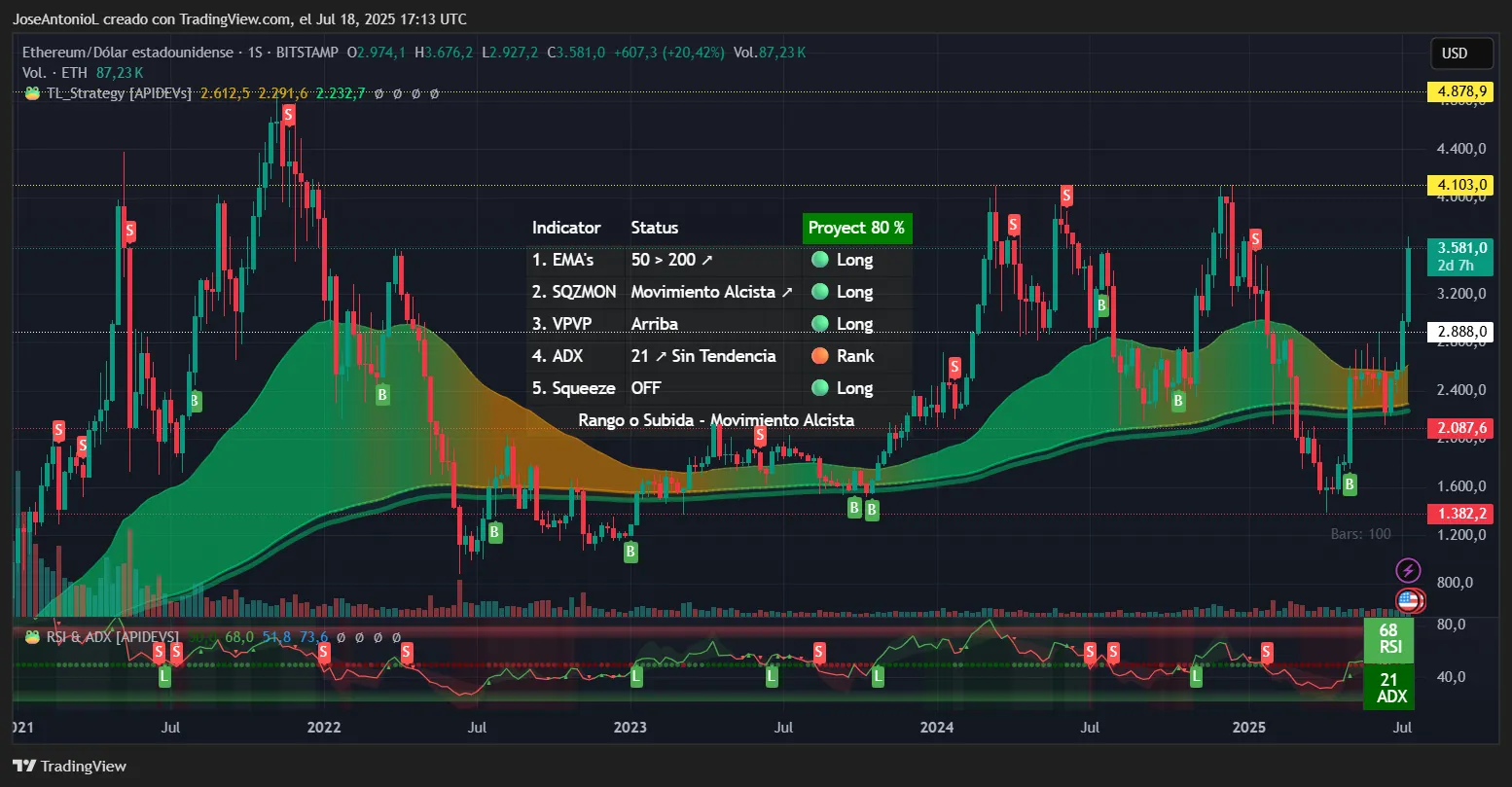The image size is (1512, 787).
Task: Select the Jul label on the time axis
Action: point(1401,727)
